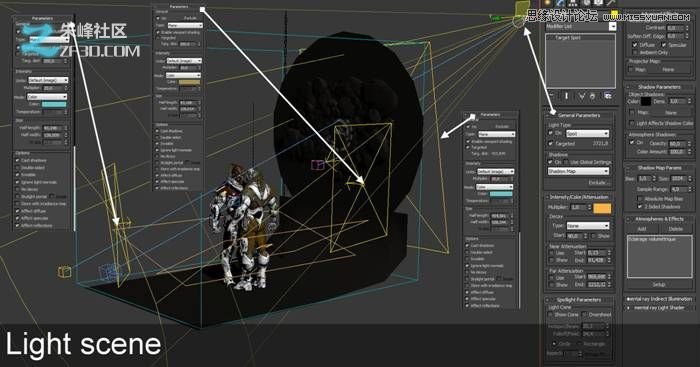Toggle the Decay Show checkbox

594,235
